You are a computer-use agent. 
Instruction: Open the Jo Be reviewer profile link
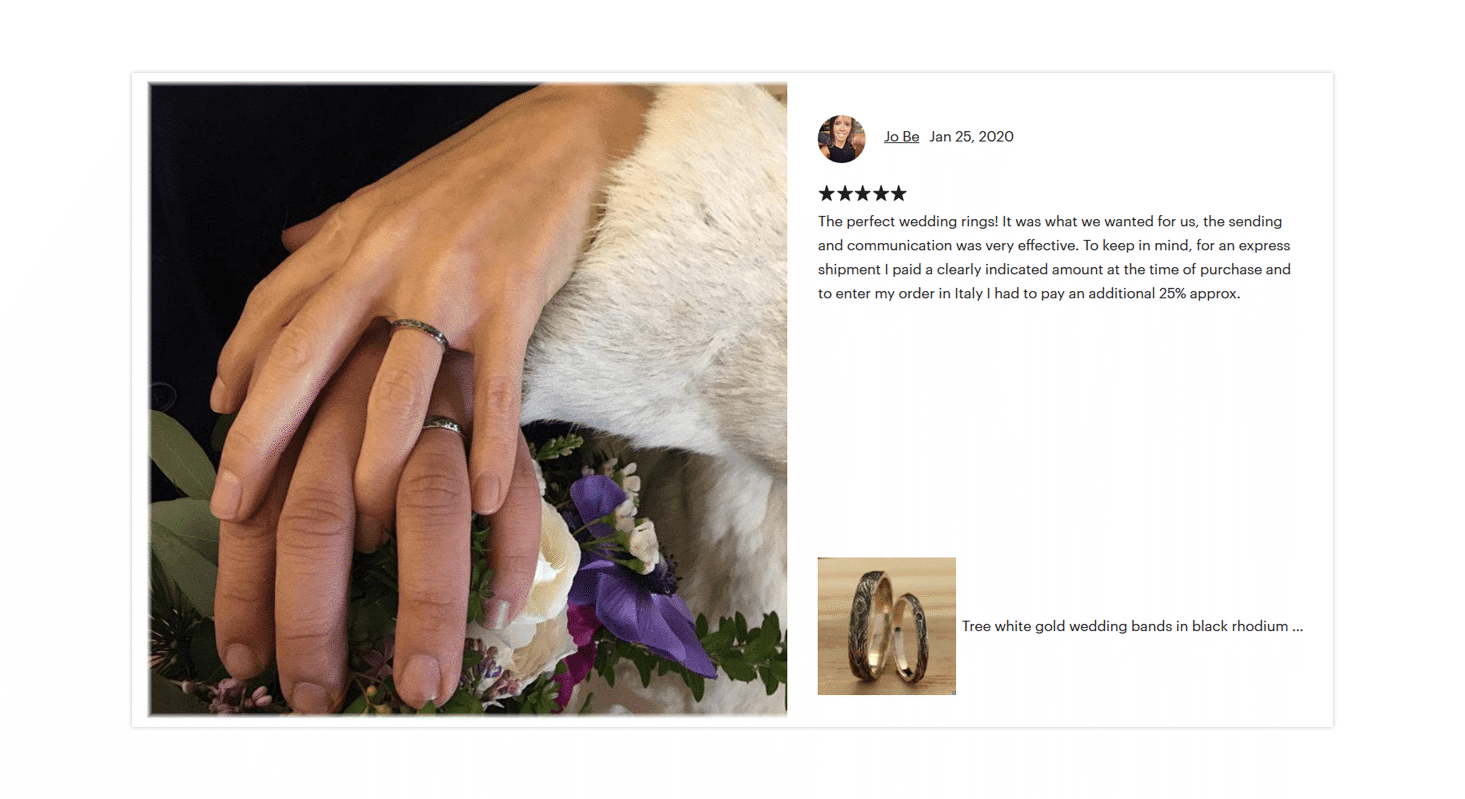[x=901, y=137]
